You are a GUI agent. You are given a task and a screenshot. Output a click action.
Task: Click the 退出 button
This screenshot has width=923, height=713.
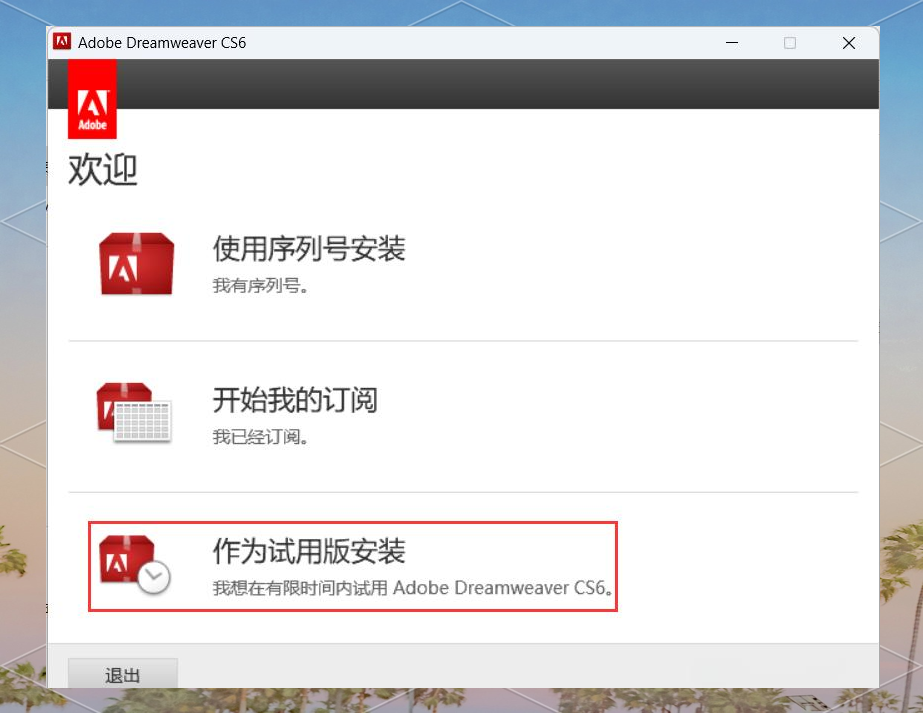click(x=123, y=674)
